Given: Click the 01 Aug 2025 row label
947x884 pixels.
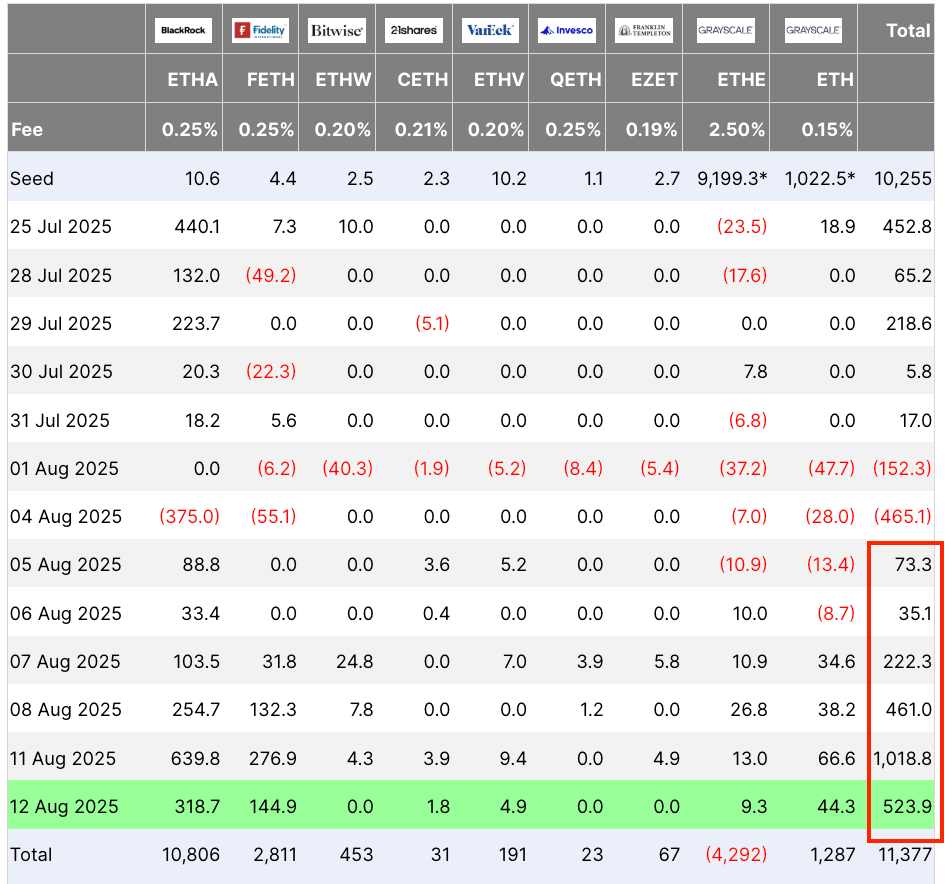Looking at the screenshot, I should click(64, 469).
